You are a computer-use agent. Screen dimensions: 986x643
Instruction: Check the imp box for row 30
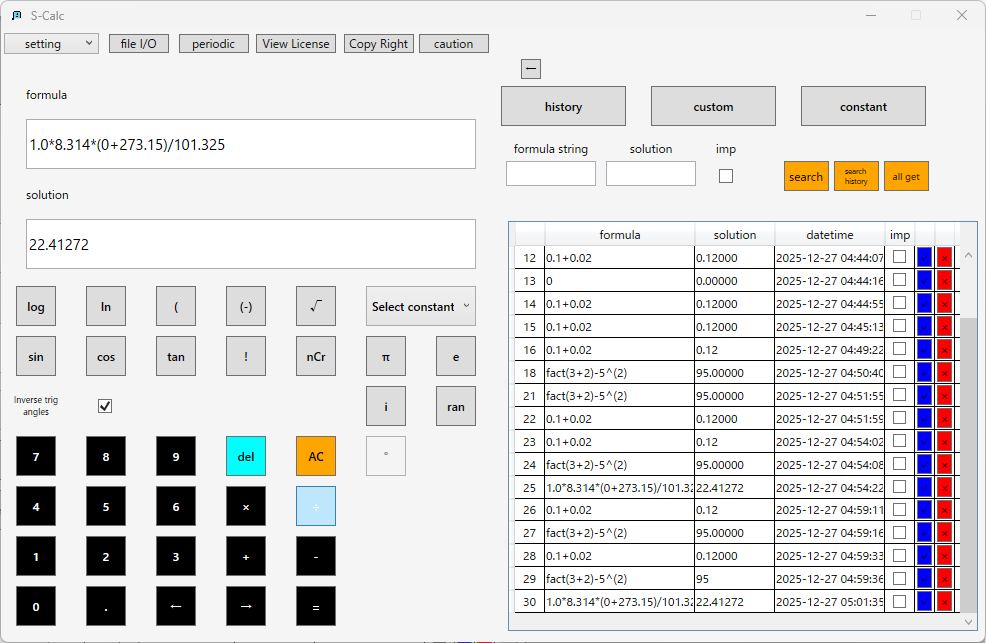(x=900, y=601)
